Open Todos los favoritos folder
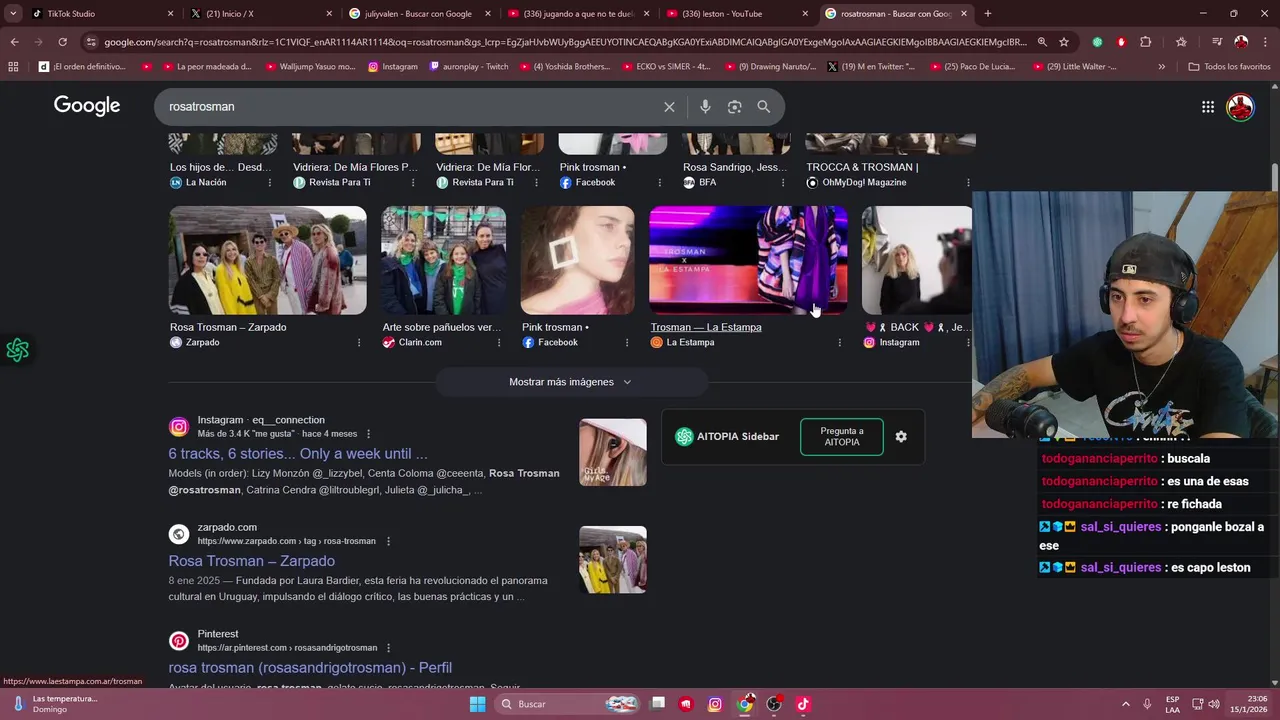The height and width of the screenshot is (720, 1280). click(x=1229, y=67)
